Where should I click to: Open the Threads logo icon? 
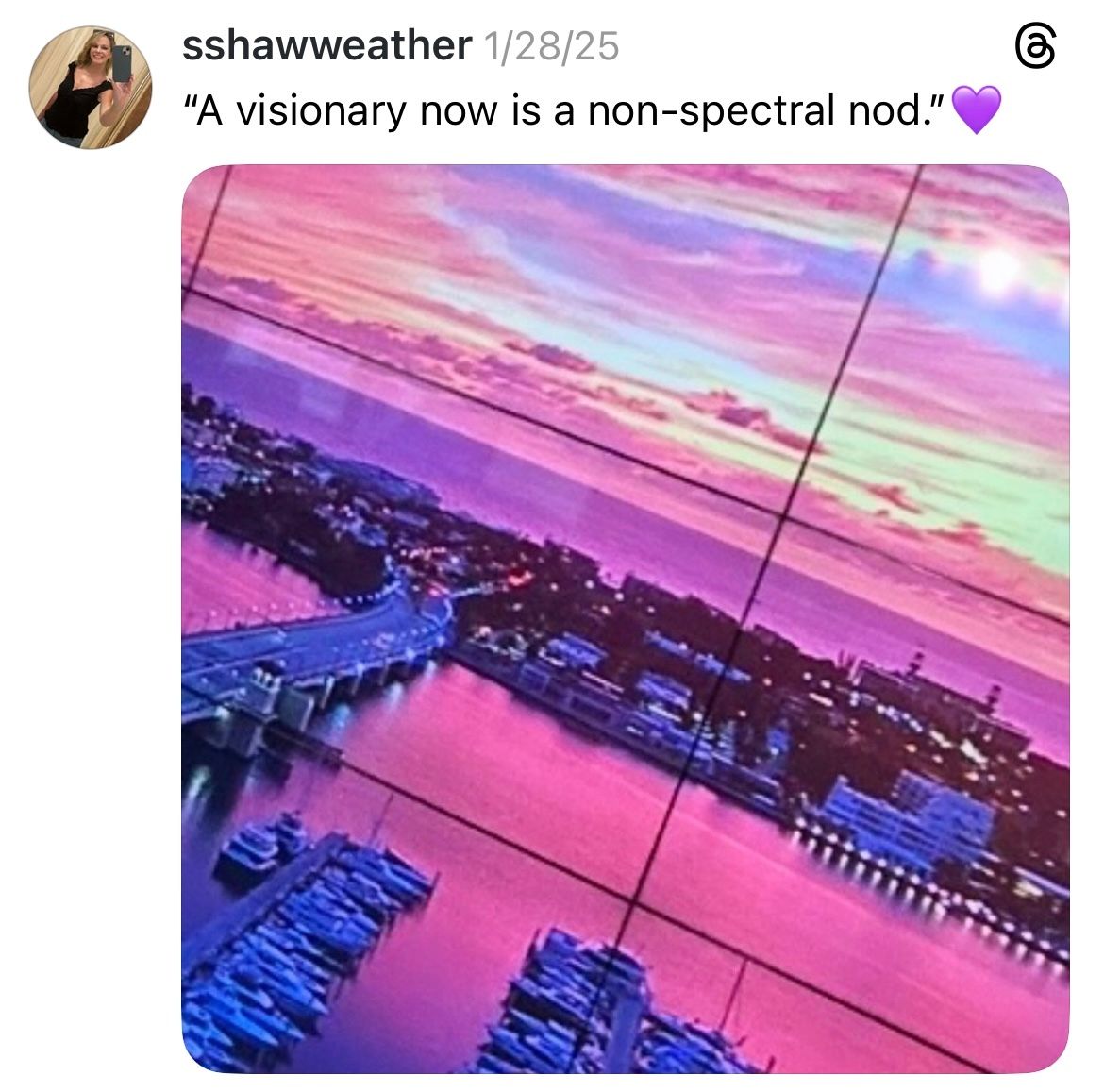[x=1036, y=47]
